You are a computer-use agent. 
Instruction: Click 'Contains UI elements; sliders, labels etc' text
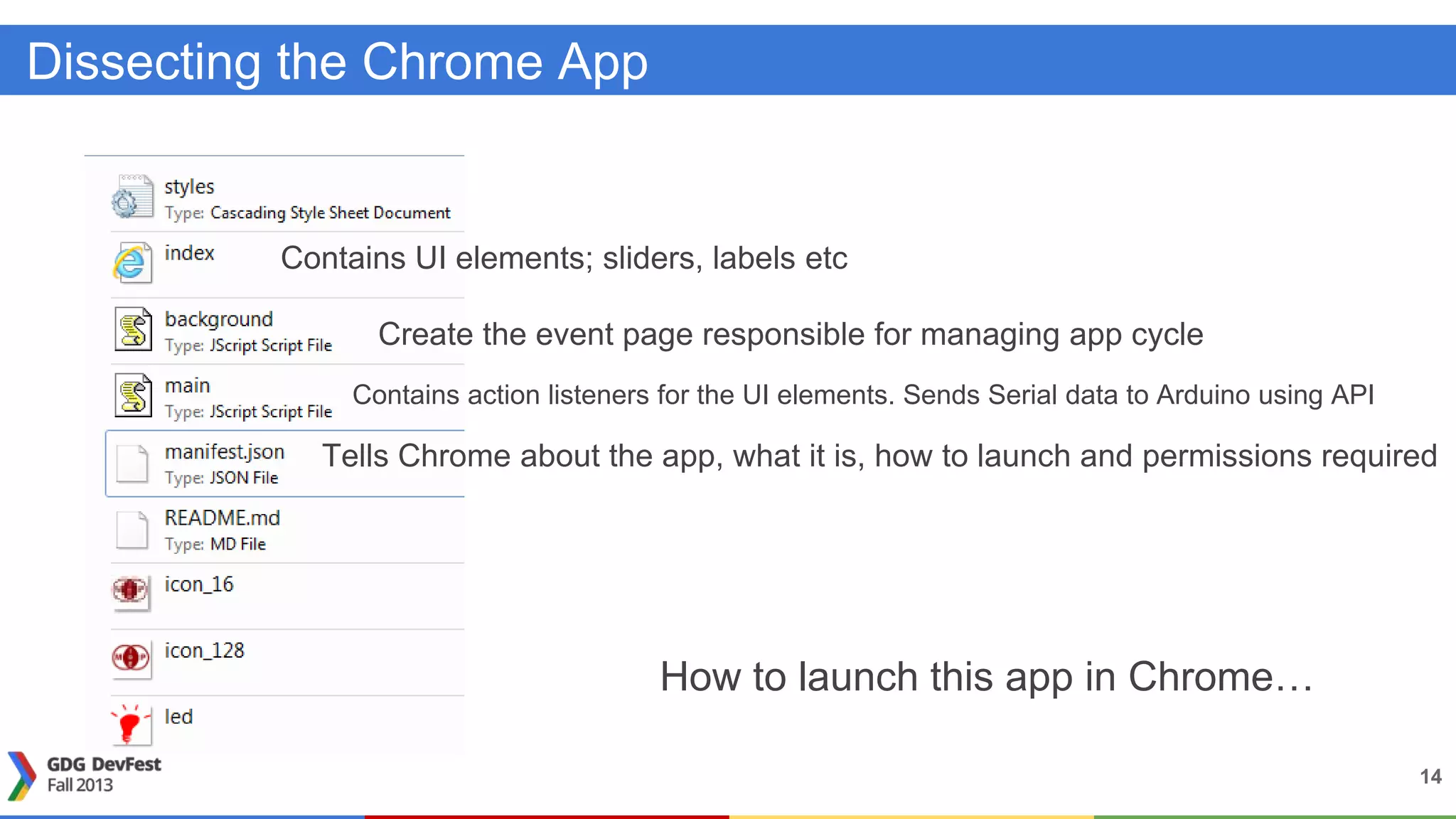coord(564,258)
